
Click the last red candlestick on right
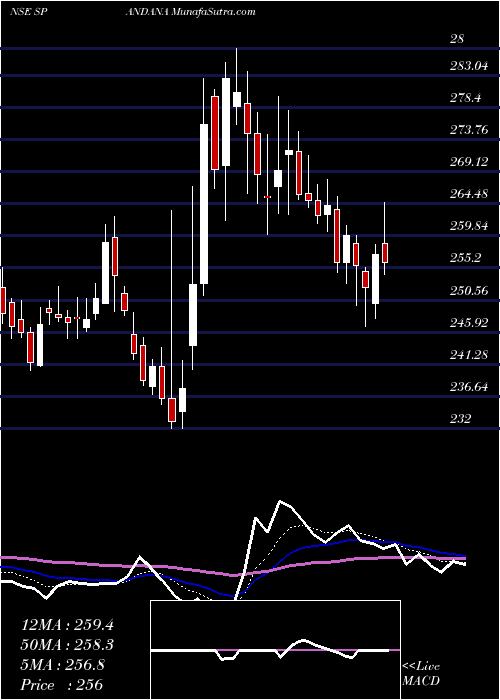point(385,253)
